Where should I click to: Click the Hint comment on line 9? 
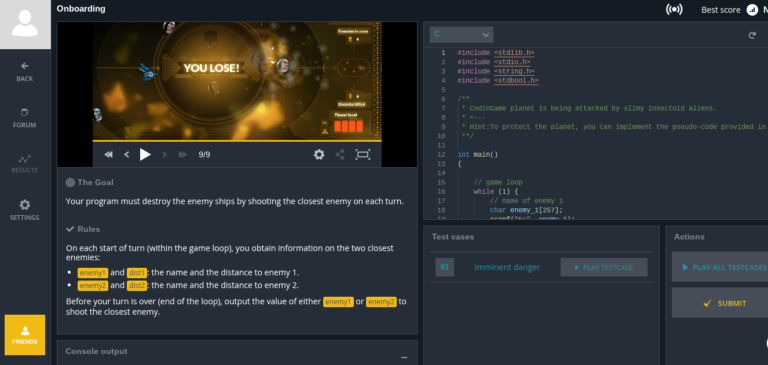click(x=615, y=126)
